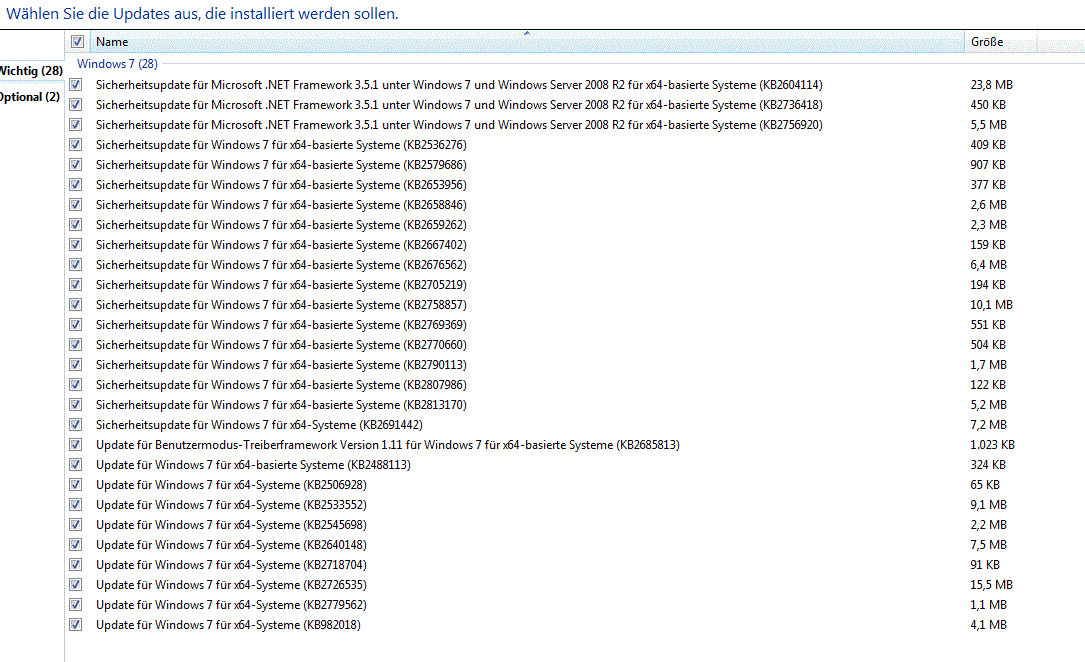Toggle checkbox for update KB2770660

tap(76, 344)
